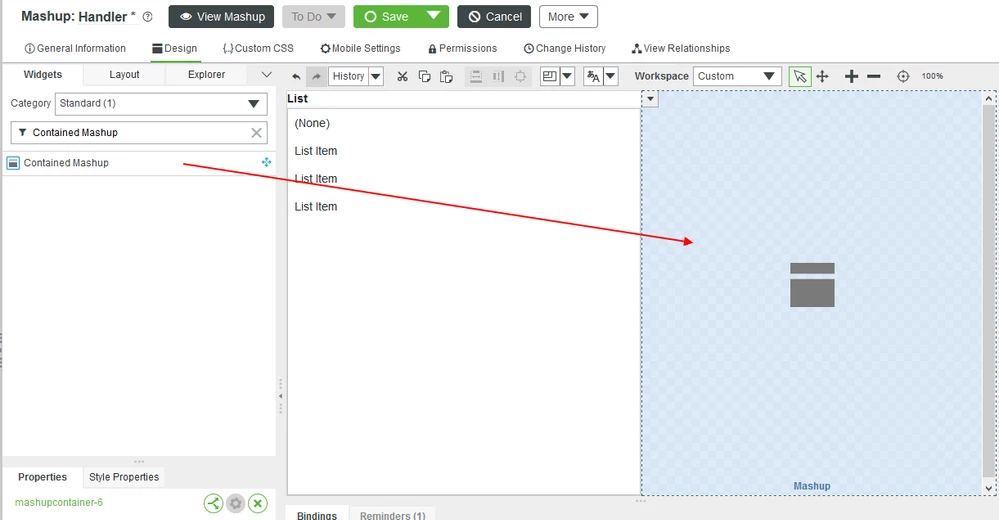Open the Custom CSS tab
999x520 pixels.
[258, 48]
